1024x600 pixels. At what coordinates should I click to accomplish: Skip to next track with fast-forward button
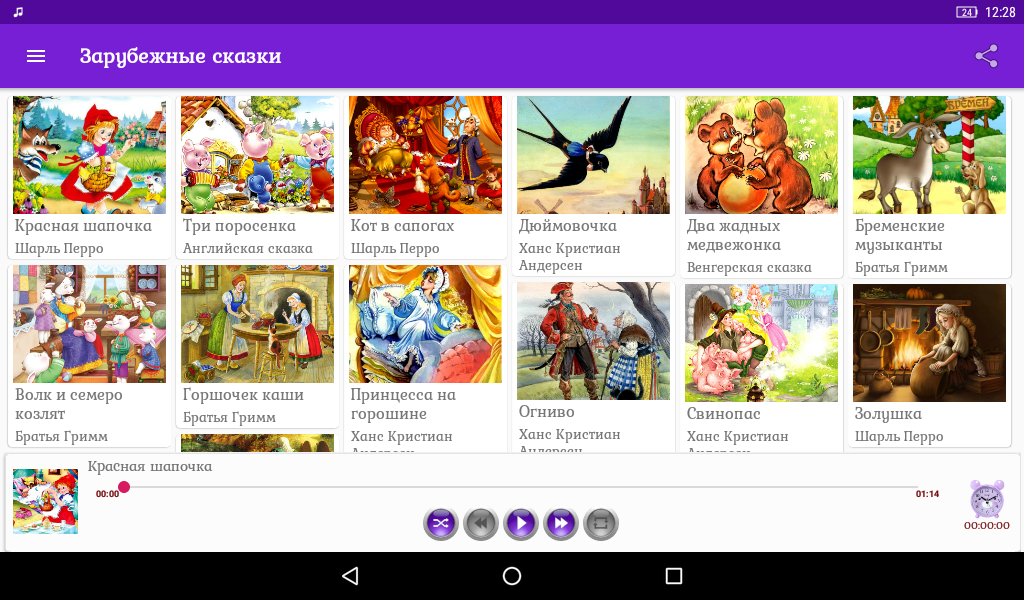click(x=560, y=524)
